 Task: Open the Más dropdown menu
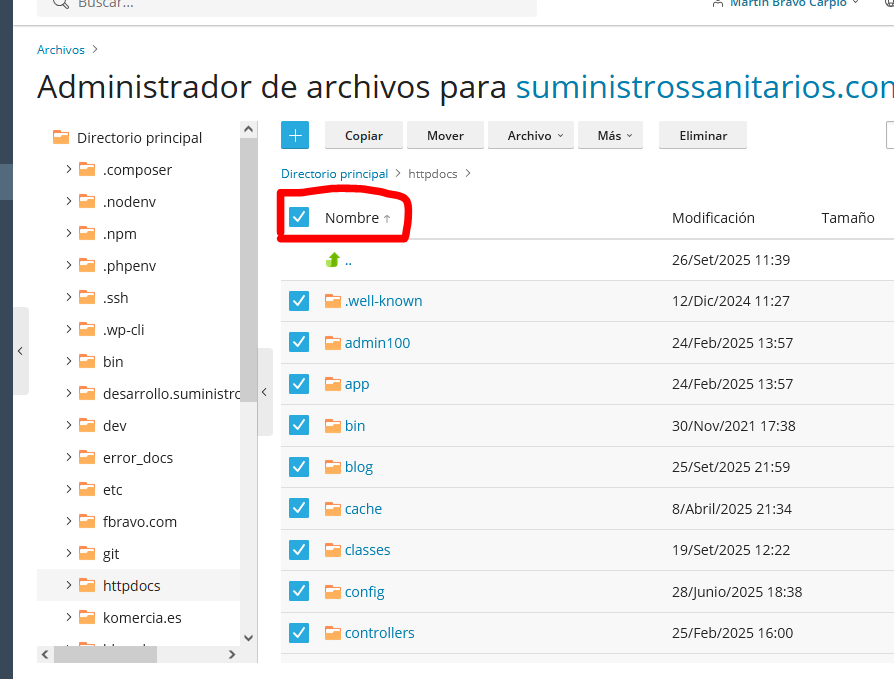coord(610,135)
